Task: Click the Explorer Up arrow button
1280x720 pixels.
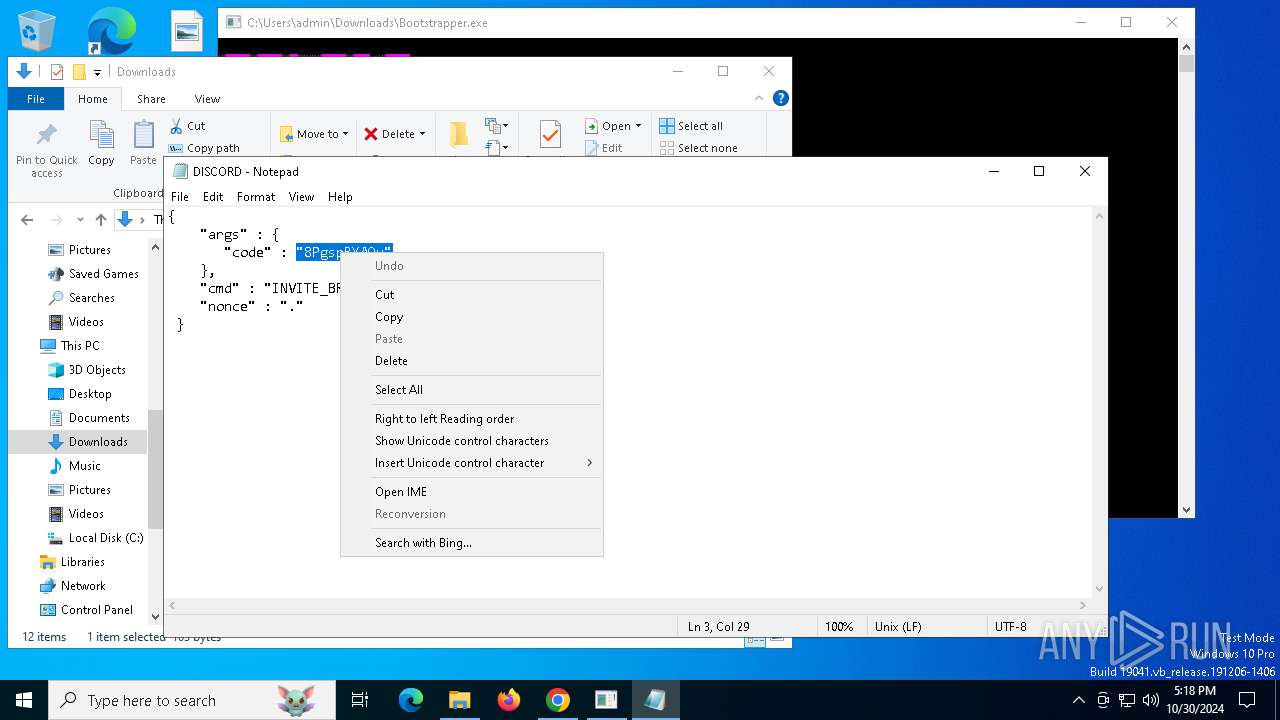Action: [100, 220]
